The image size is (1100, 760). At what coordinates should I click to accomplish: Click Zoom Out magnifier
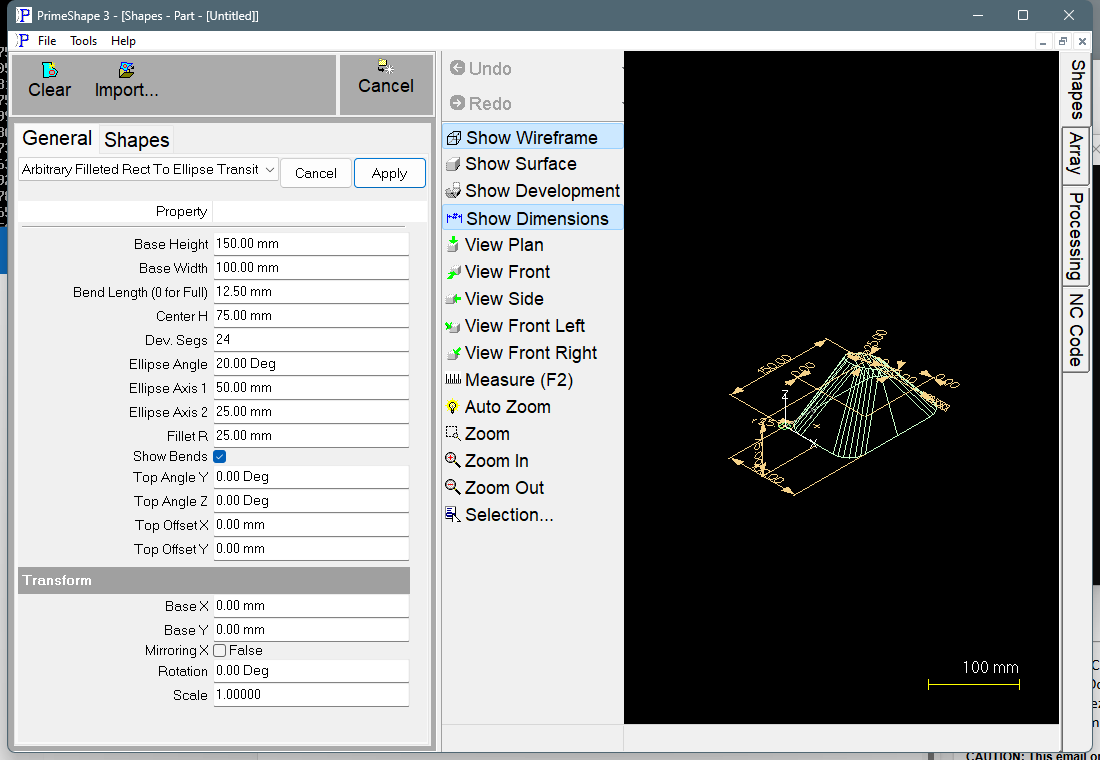[453, 487]
